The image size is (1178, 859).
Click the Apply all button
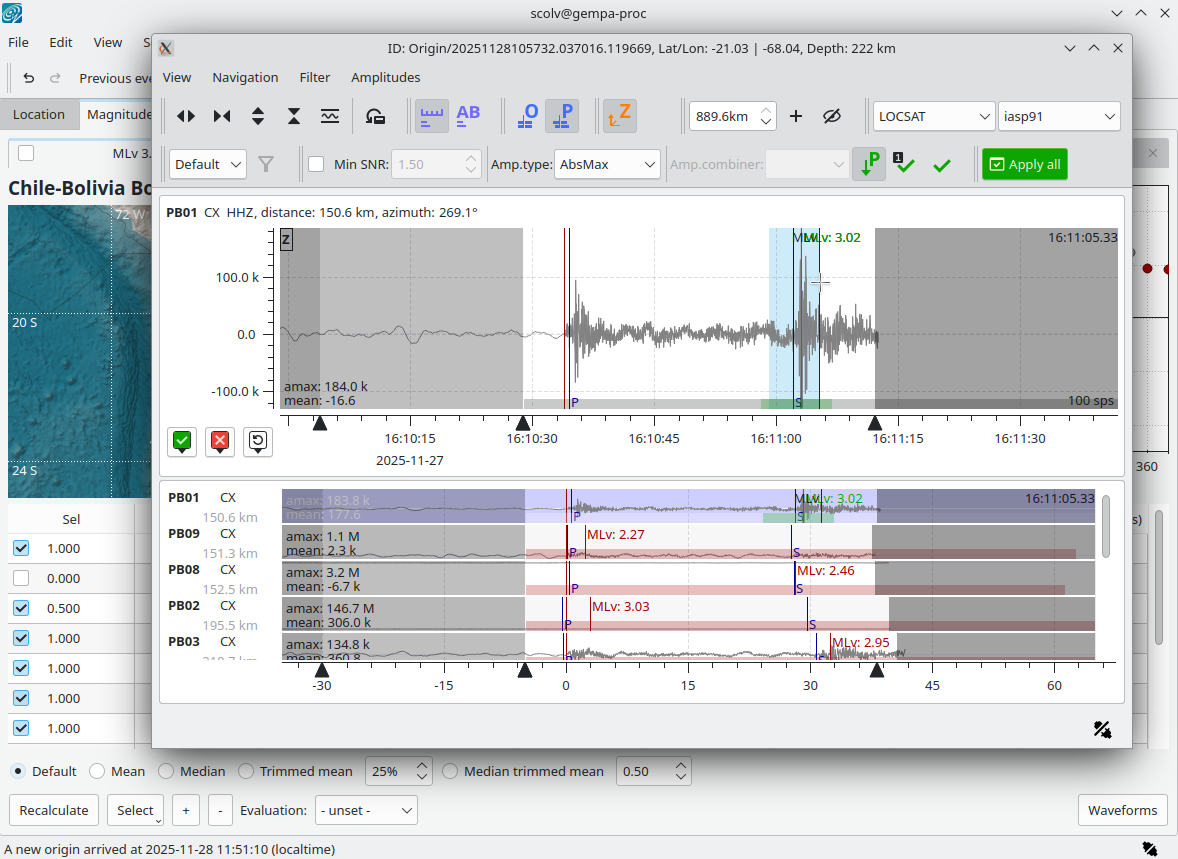1024,164
